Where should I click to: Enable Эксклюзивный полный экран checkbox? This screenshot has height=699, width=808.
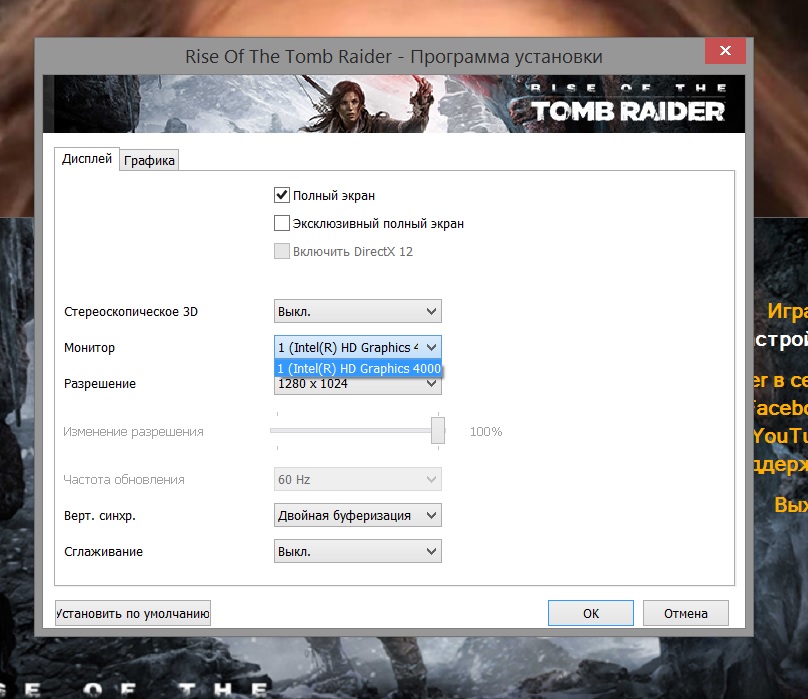coord(281,223)
